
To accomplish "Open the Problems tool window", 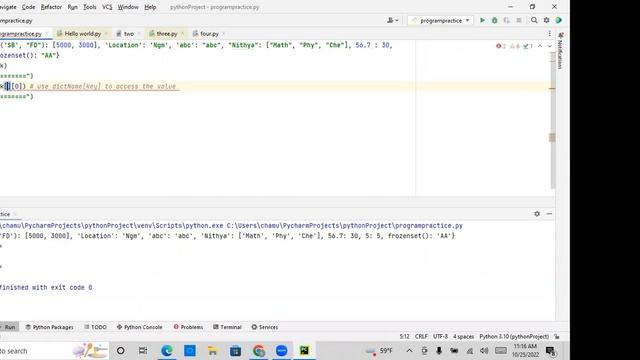I will click(x=188, y=327).
